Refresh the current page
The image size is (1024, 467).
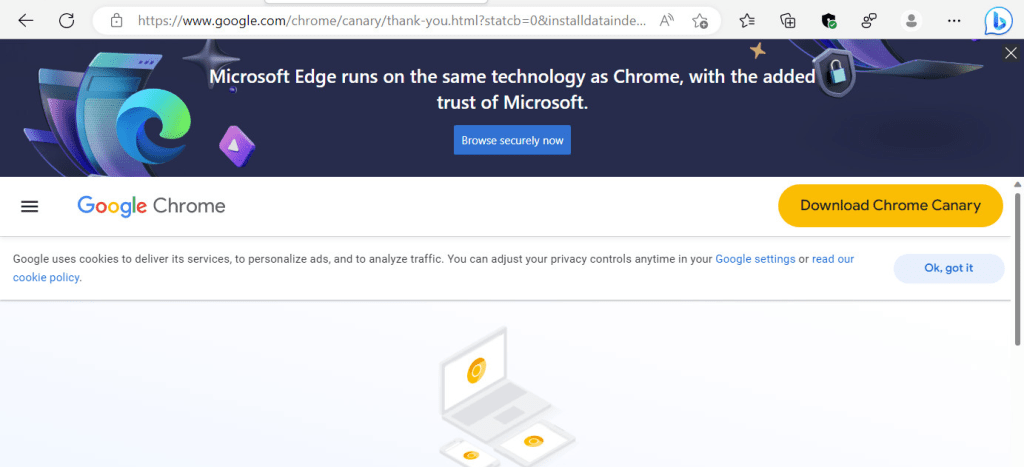click(67, 20)
